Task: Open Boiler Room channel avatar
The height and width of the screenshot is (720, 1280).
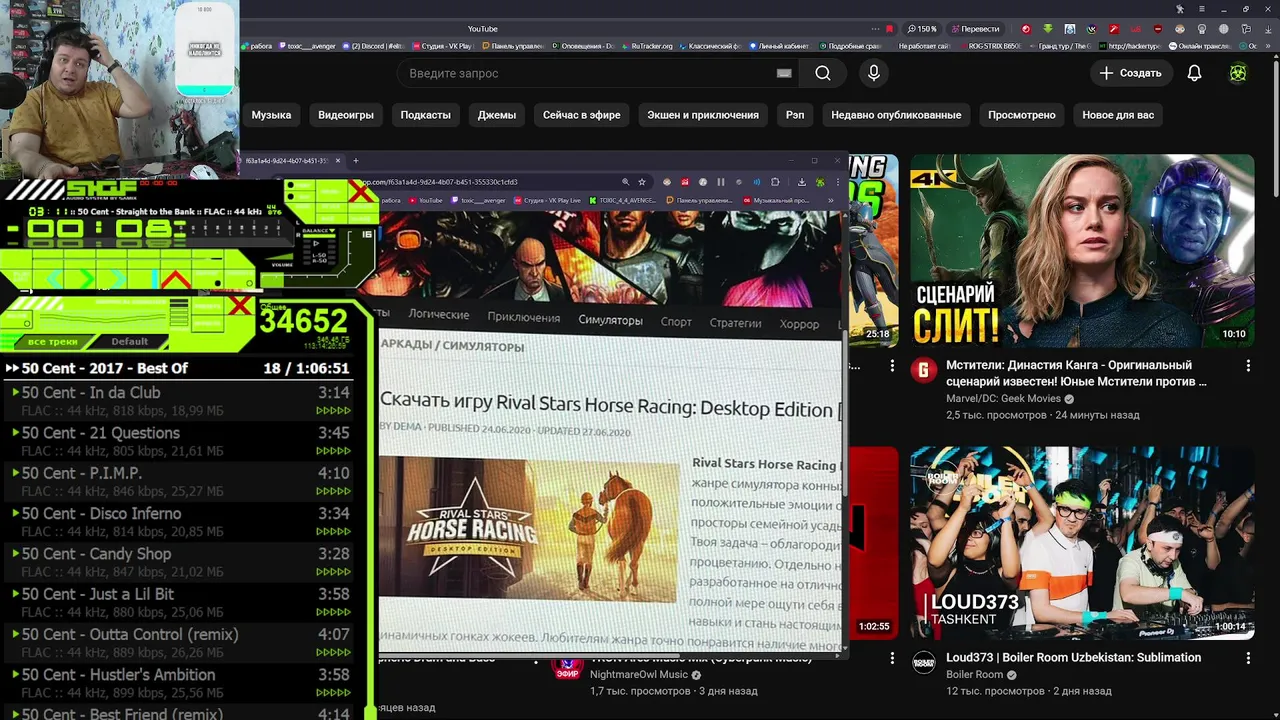Action: [923, 663]
